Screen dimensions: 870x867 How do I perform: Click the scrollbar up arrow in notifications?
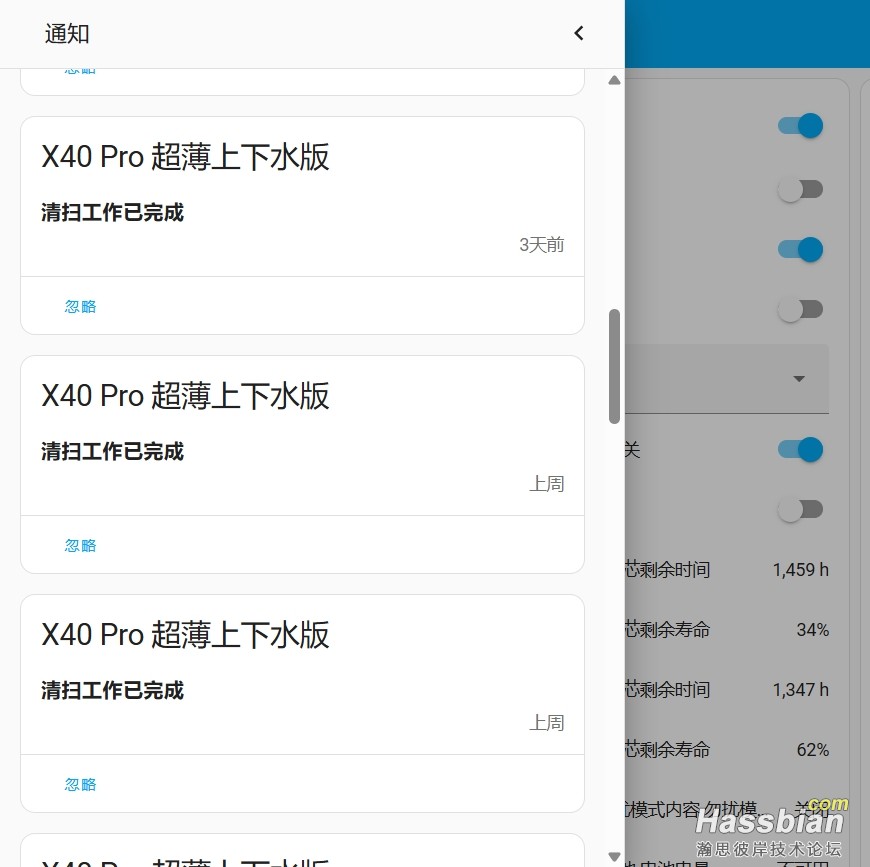614,80
